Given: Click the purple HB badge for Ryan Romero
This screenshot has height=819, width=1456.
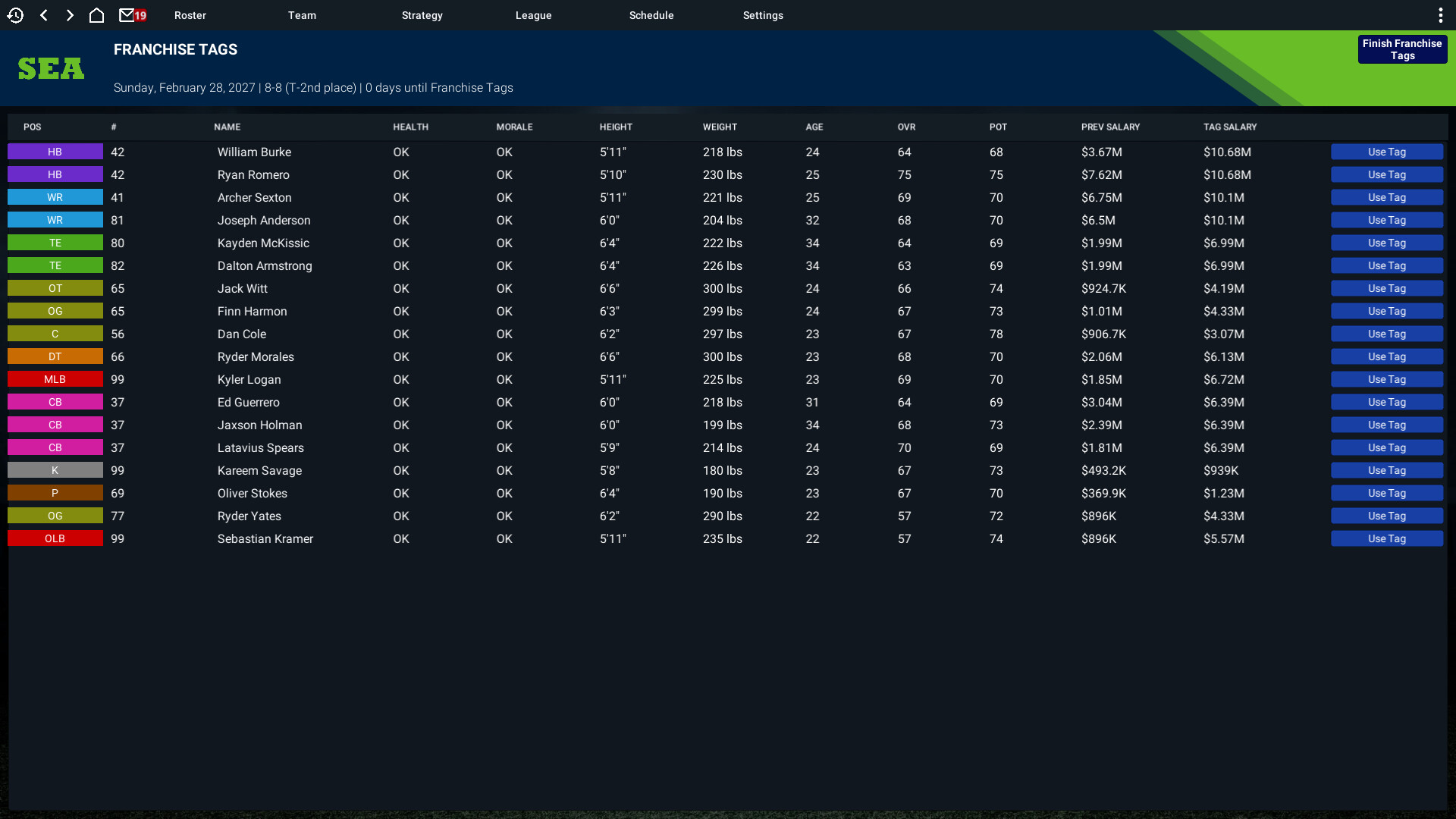Looking at the screenshot, I should pos(55,174).
